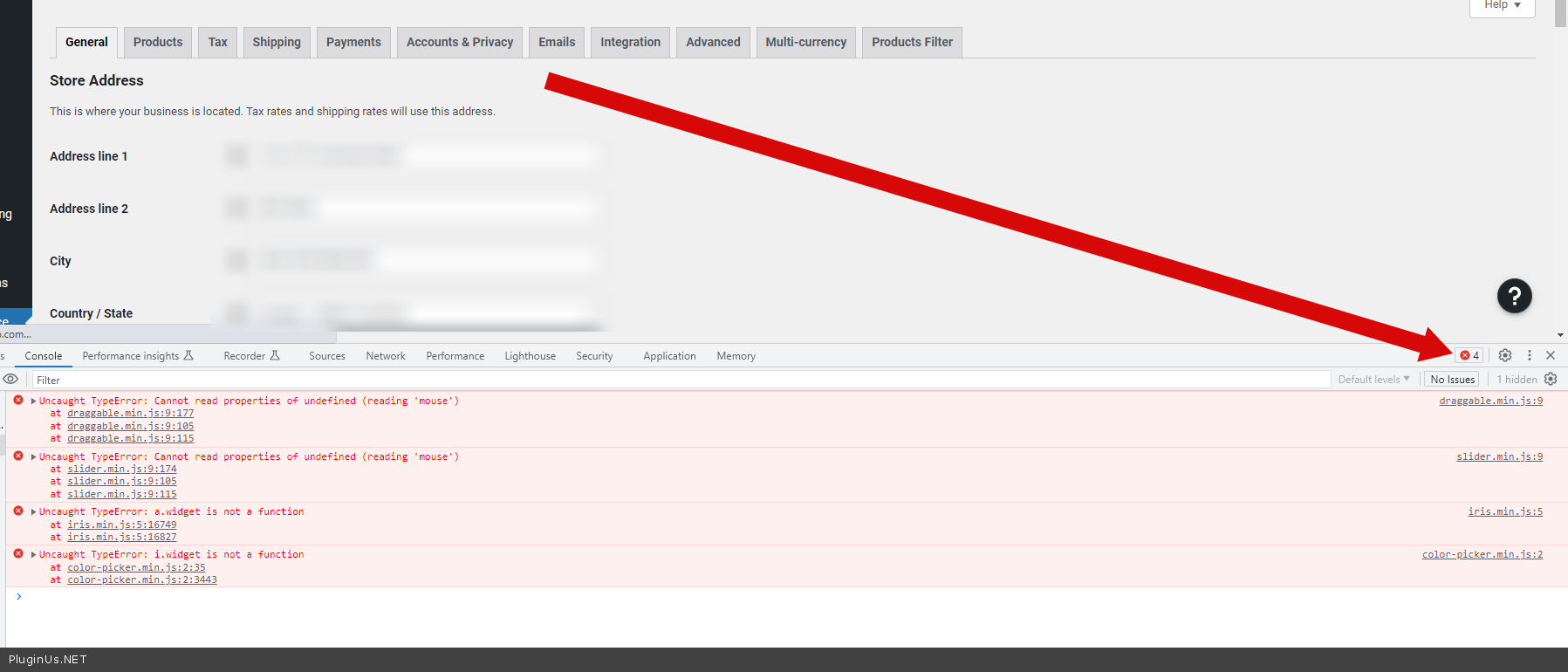Screen dimensions: 1568x672
Task: Click the error icon beside the draggable TypeError
Action: [x=18, y=401]
